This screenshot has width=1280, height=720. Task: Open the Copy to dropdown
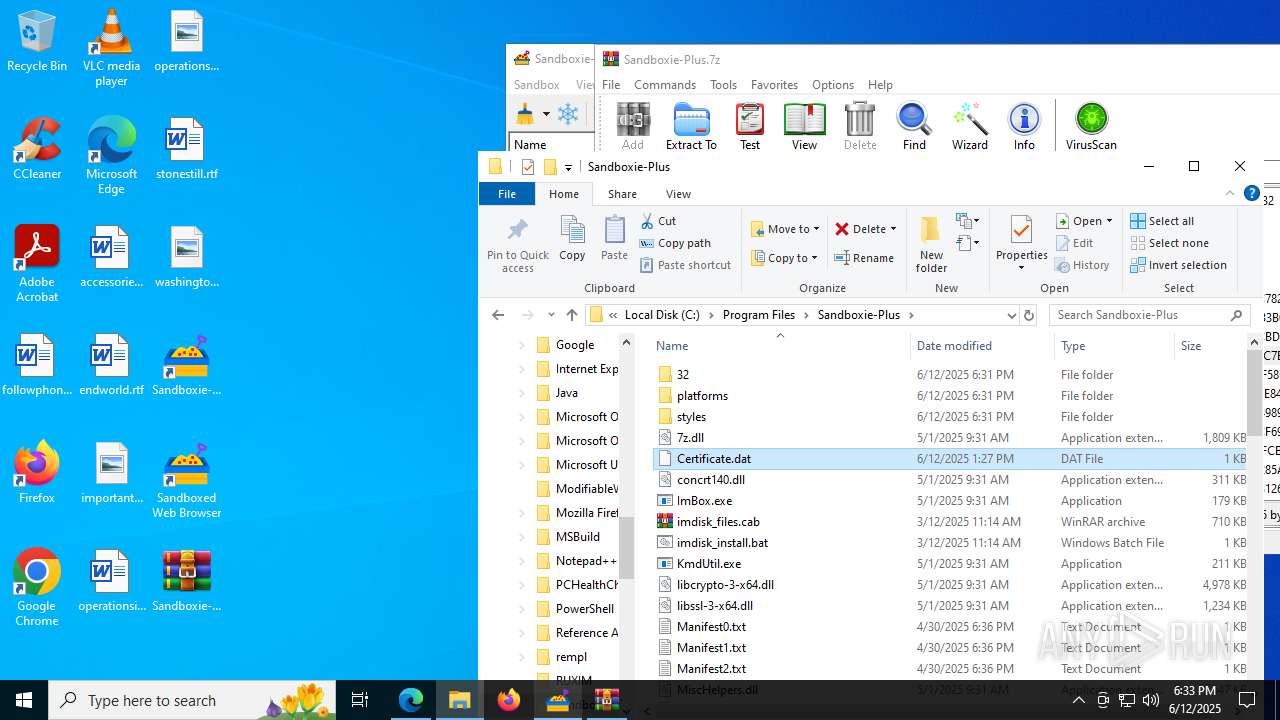point(785,258)
